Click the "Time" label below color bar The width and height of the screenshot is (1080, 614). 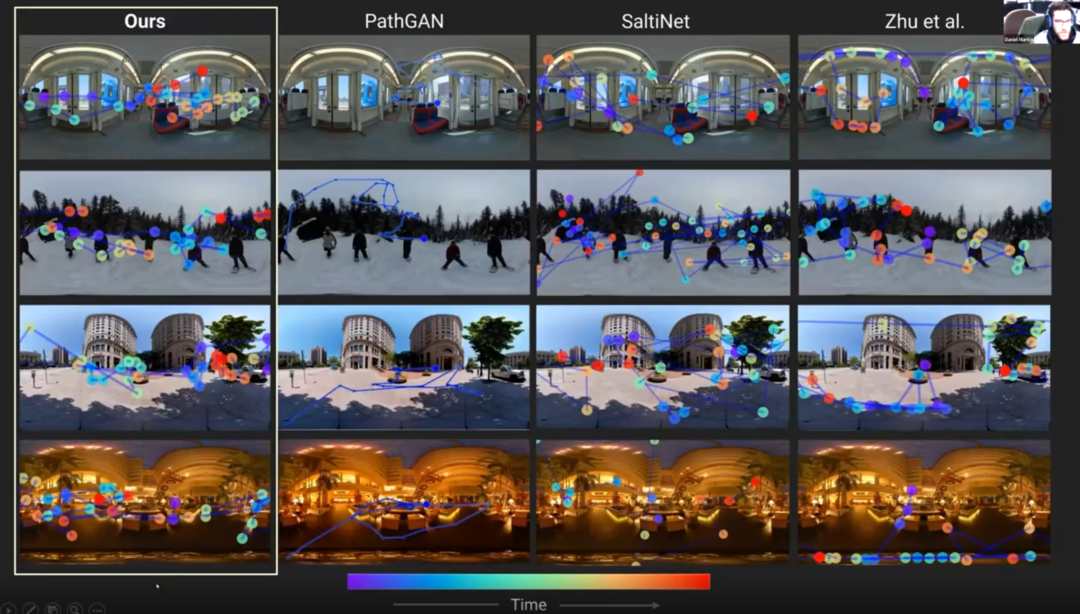coord(528,604)
